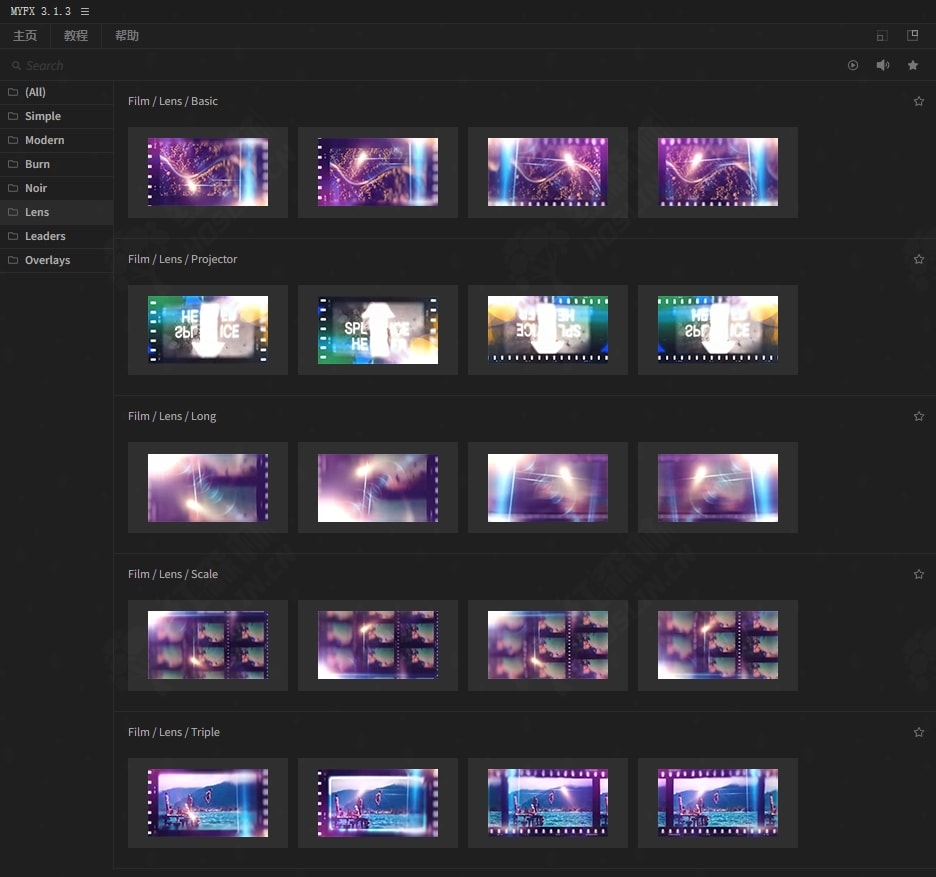Select fourth thumbnail in Lens / Triple
This screenshot has height=877, width=936.
718,803
